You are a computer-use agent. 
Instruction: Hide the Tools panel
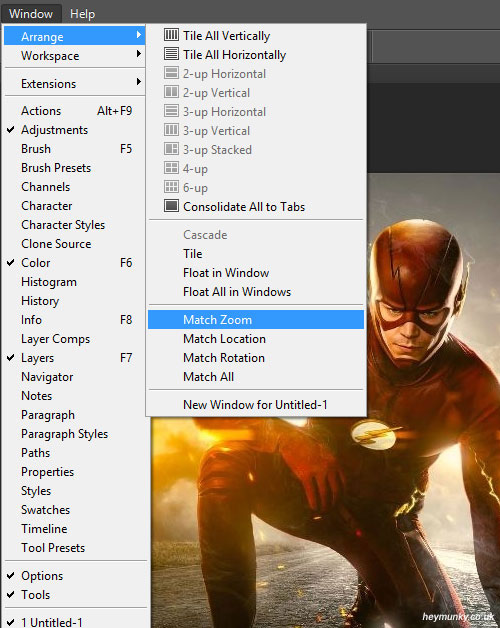(x=75, y=595)
